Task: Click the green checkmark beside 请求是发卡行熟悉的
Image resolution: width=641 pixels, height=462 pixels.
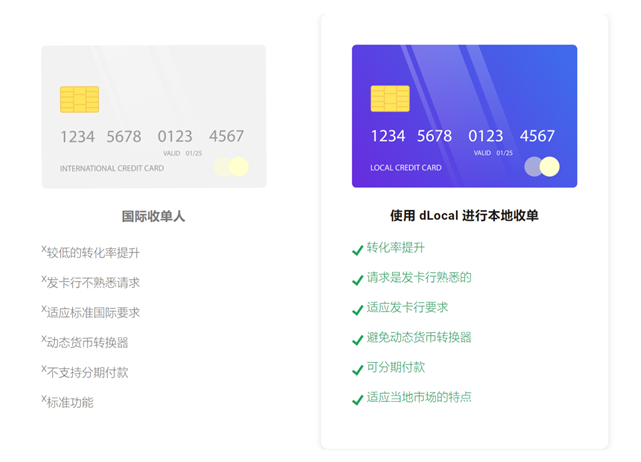Action: (x=357, y=280)
